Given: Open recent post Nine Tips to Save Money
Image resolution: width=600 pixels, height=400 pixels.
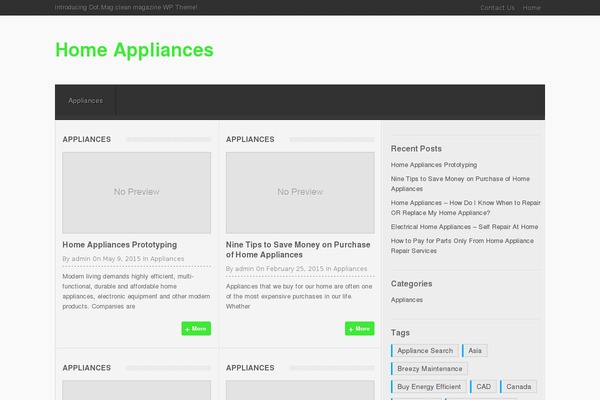Looking at the screenshot, I should [460, 184].
